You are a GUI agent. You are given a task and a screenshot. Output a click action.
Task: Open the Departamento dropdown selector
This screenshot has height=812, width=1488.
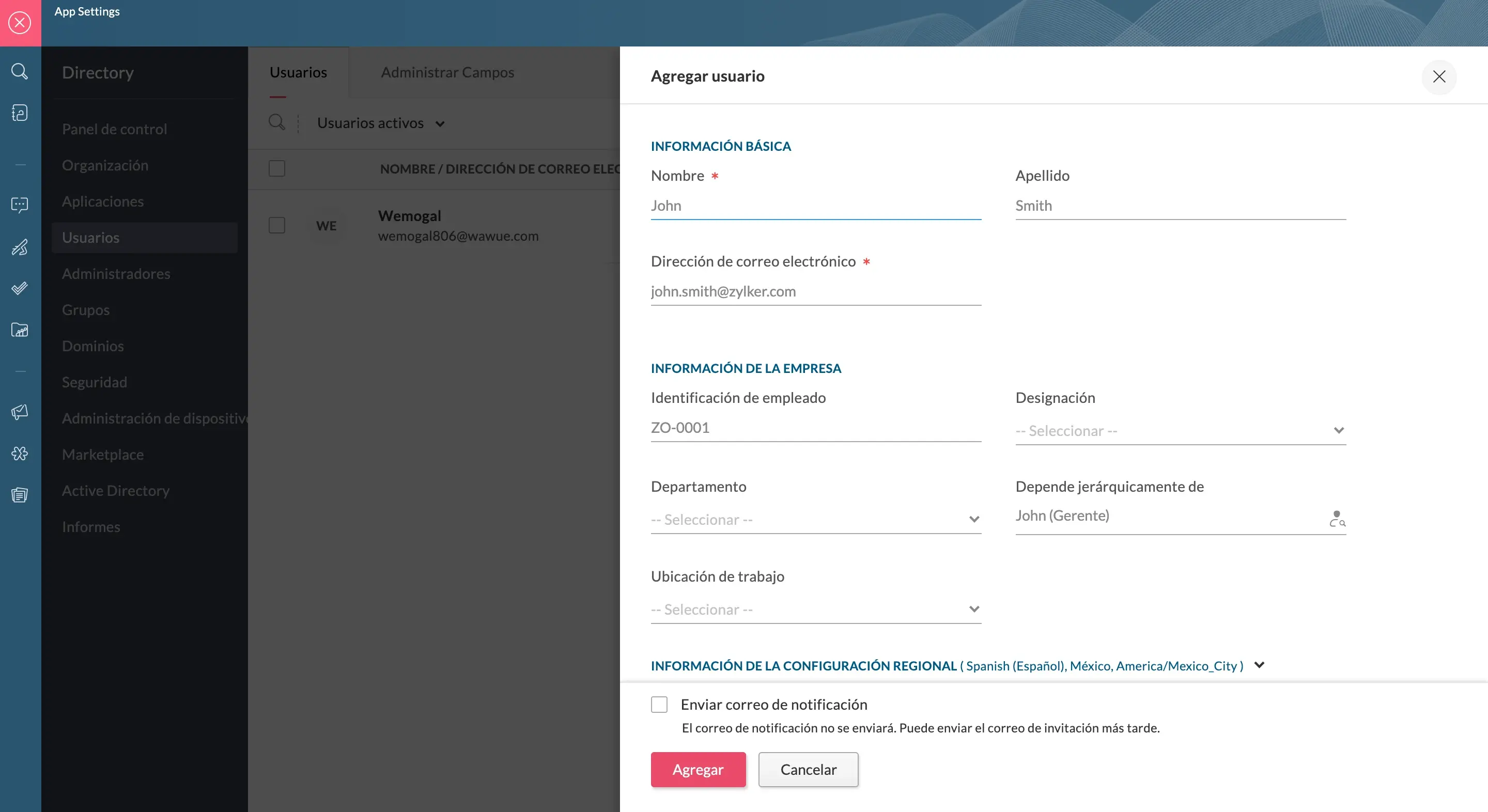[x=814, y=519]
